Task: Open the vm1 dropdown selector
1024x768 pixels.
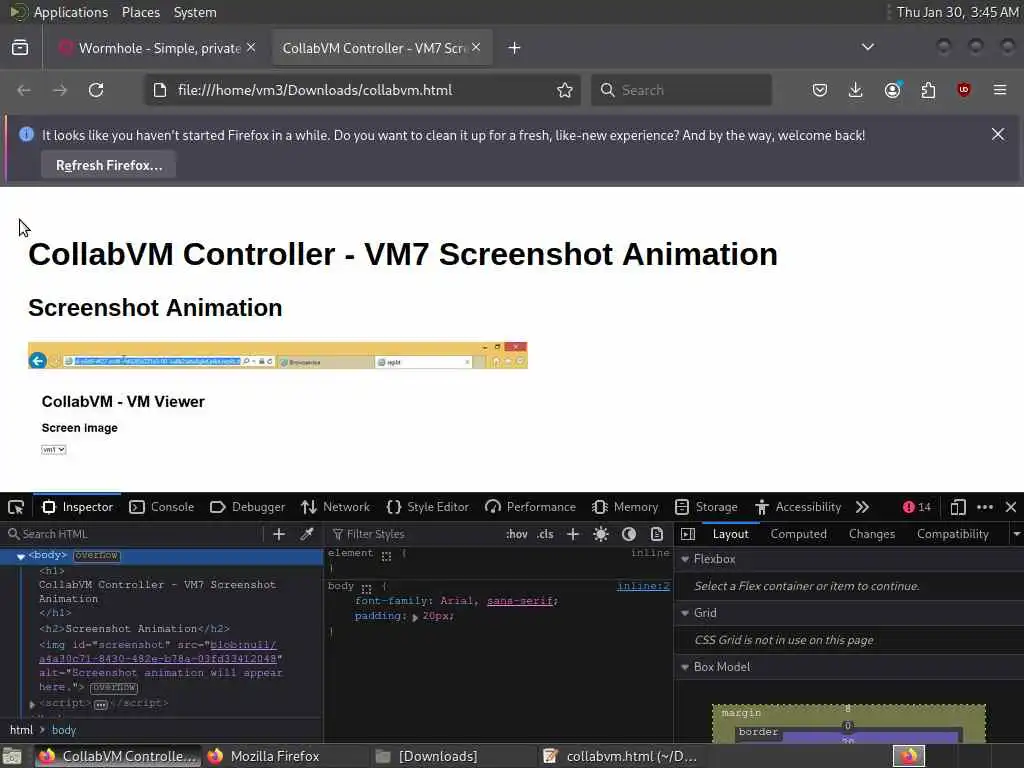Action: [54, 449]
